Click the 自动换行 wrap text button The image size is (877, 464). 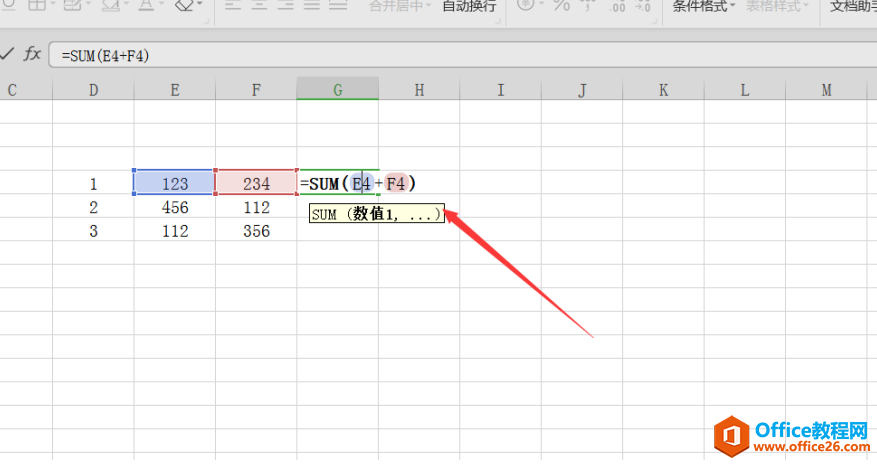[469, 6]
